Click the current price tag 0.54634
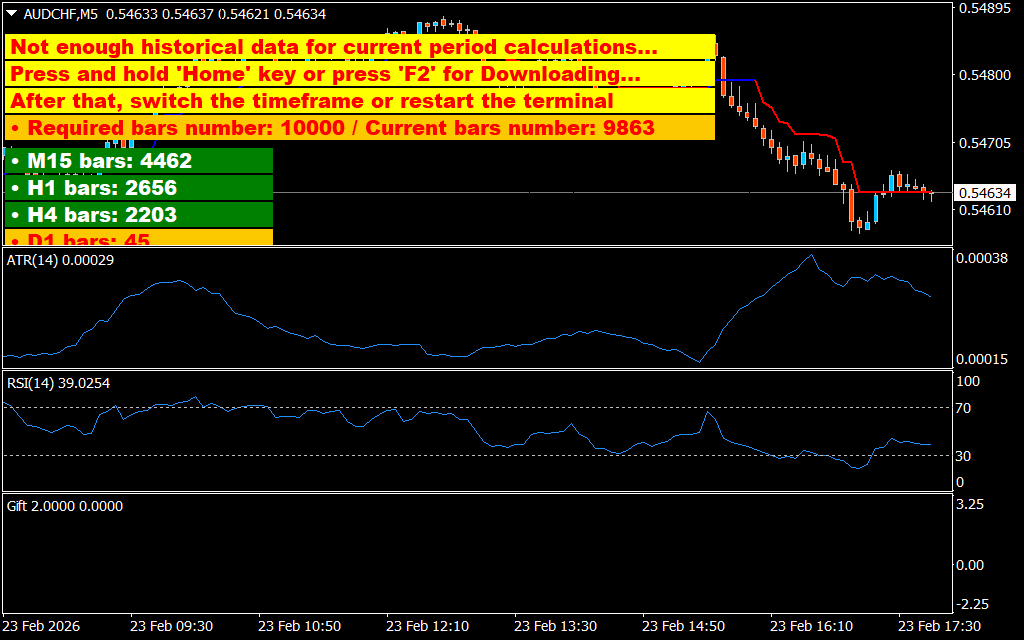Image resolution: width=1024 pixels, height=640 pixels. 985,192
